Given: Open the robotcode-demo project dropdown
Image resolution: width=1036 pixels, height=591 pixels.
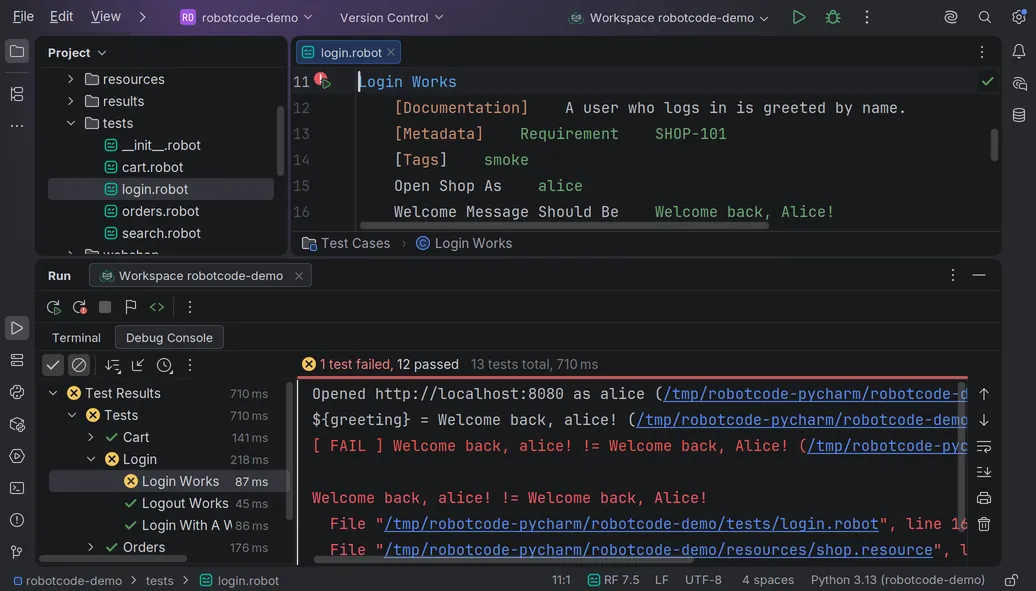Looking at the screenshot, I should 246,18.
